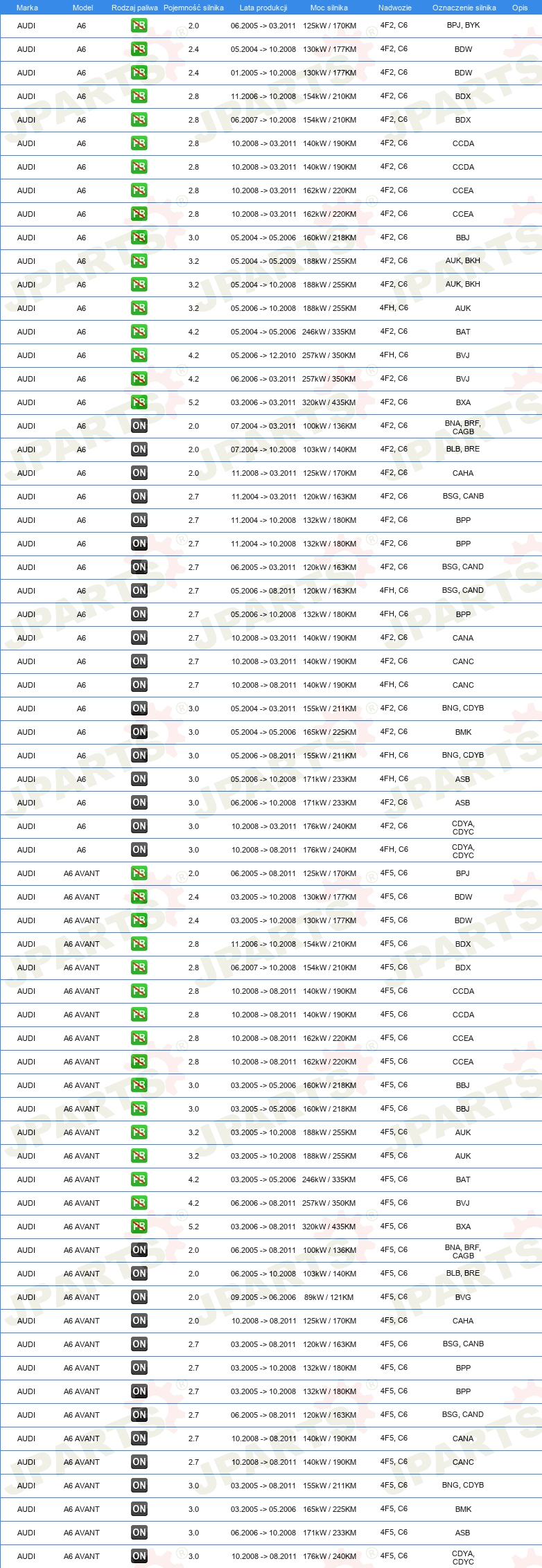The image size is (542, 1568).
Task: Click ON icon in A6 4FH ASB 05.2006 row
Action: point(139,779)
